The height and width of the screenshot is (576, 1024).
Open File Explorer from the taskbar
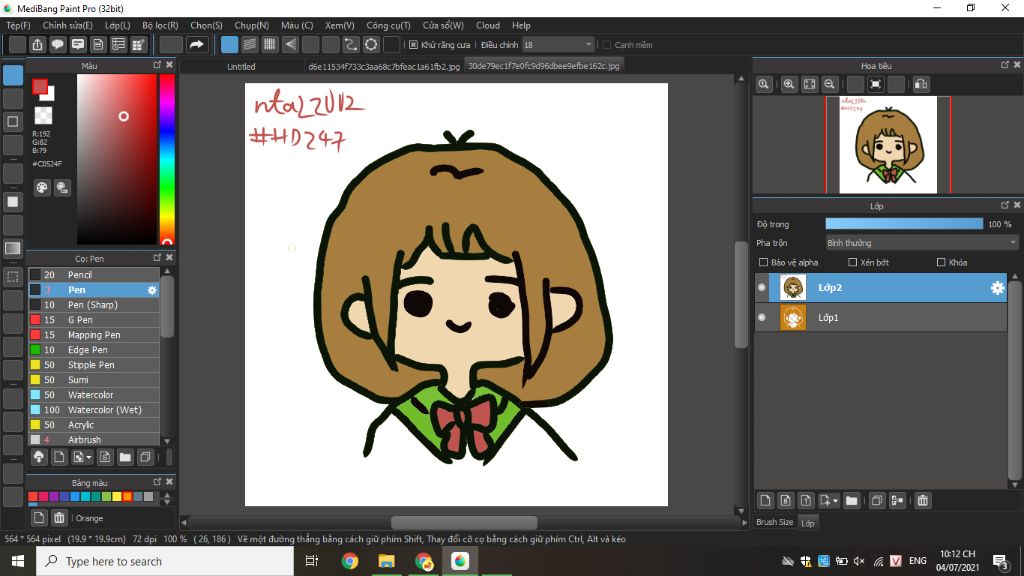click(387, 562)
